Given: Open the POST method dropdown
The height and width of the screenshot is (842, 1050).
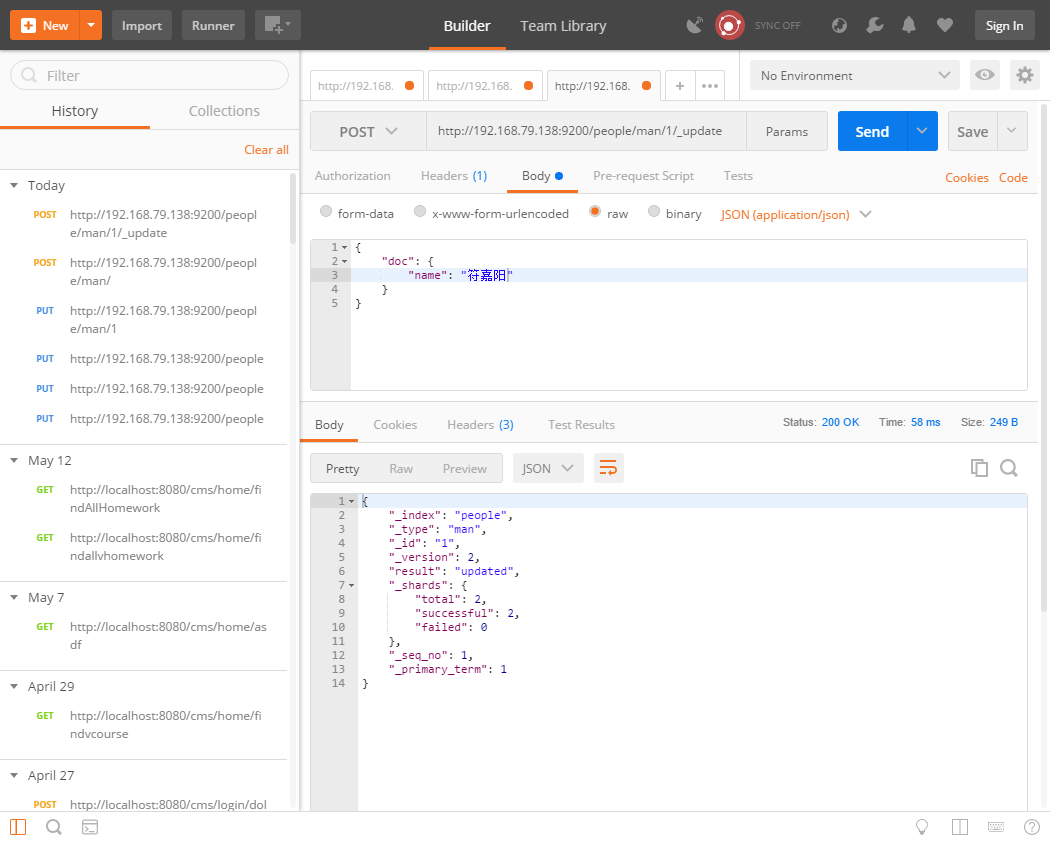Looking at the screenshot, I should (x=368, y=131).
